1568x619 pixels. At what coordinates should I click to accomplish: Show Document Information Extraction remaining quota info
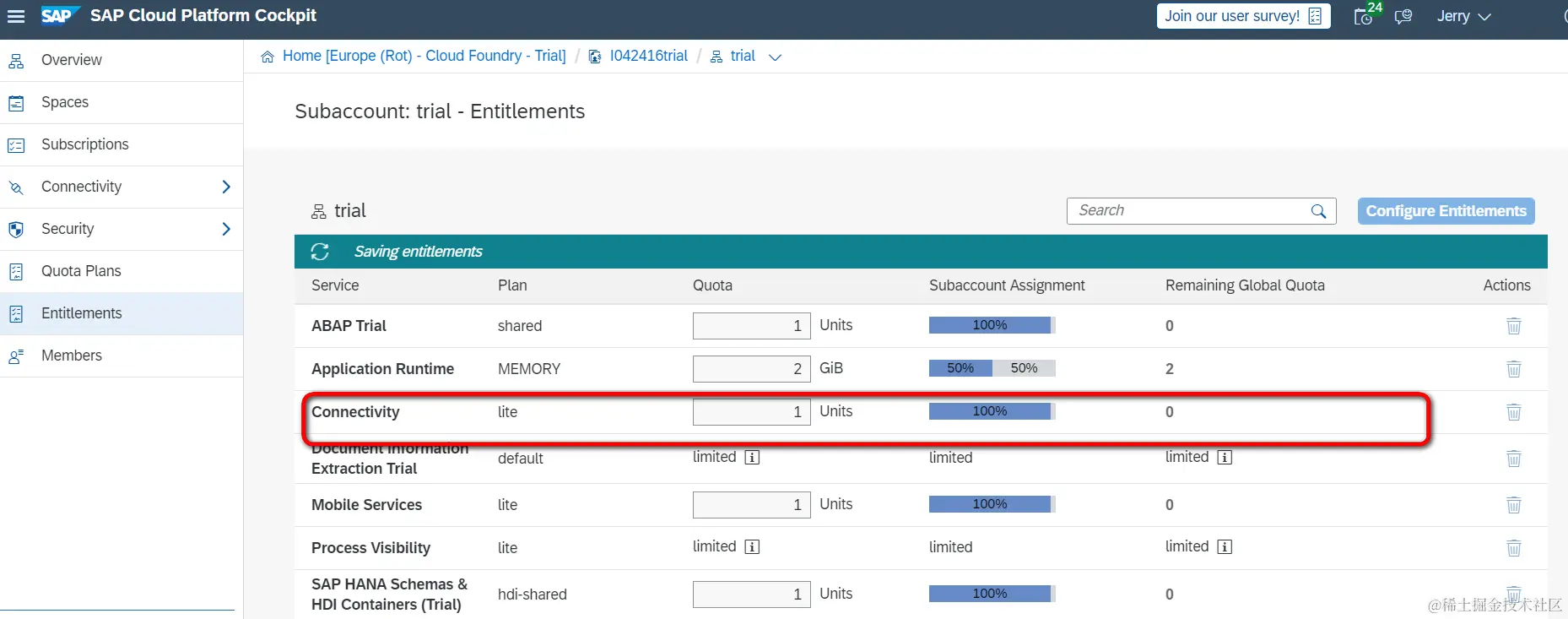click(x=1225, y=458)
